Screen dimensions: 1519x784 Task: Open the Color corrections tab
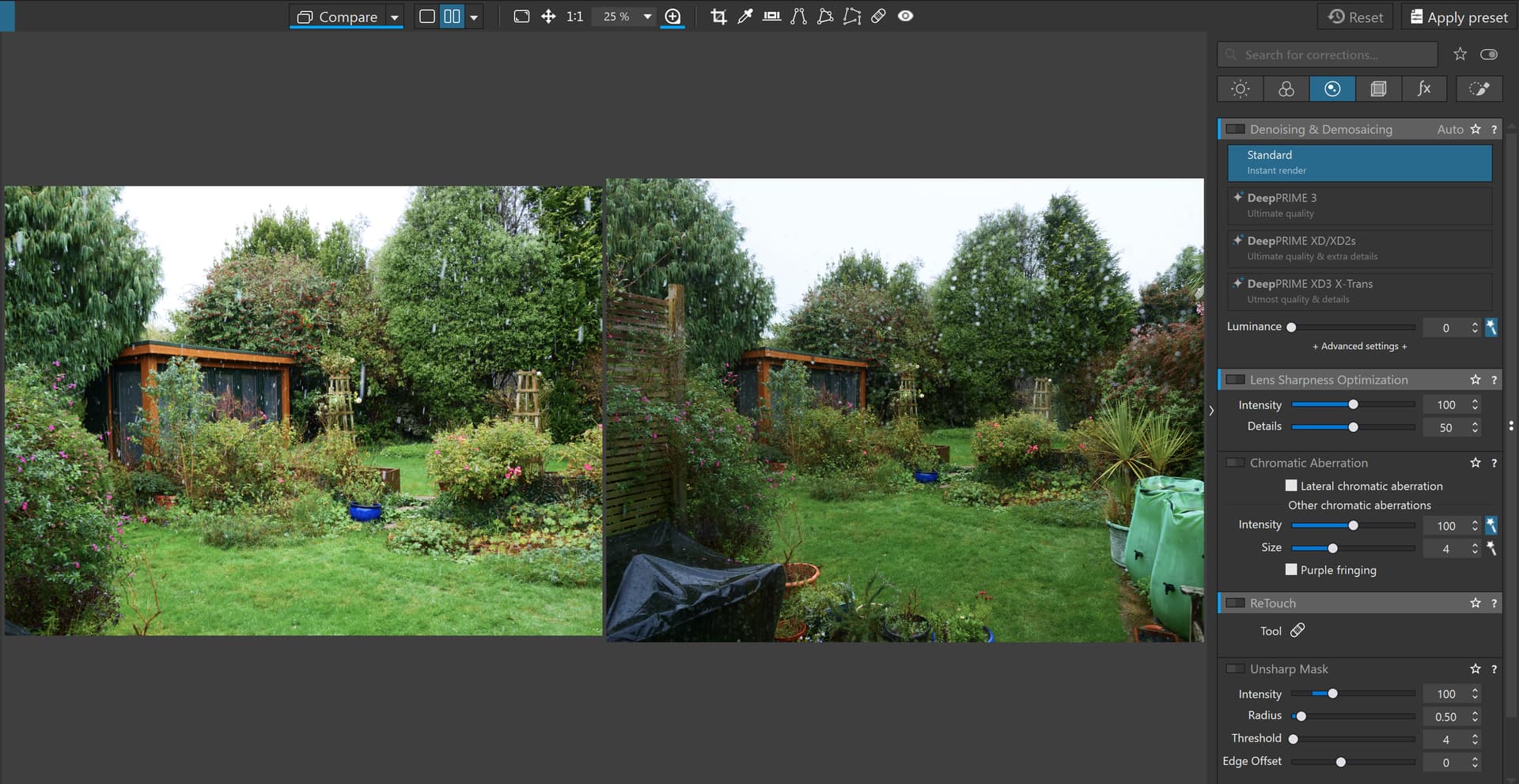coord(1286,89)
